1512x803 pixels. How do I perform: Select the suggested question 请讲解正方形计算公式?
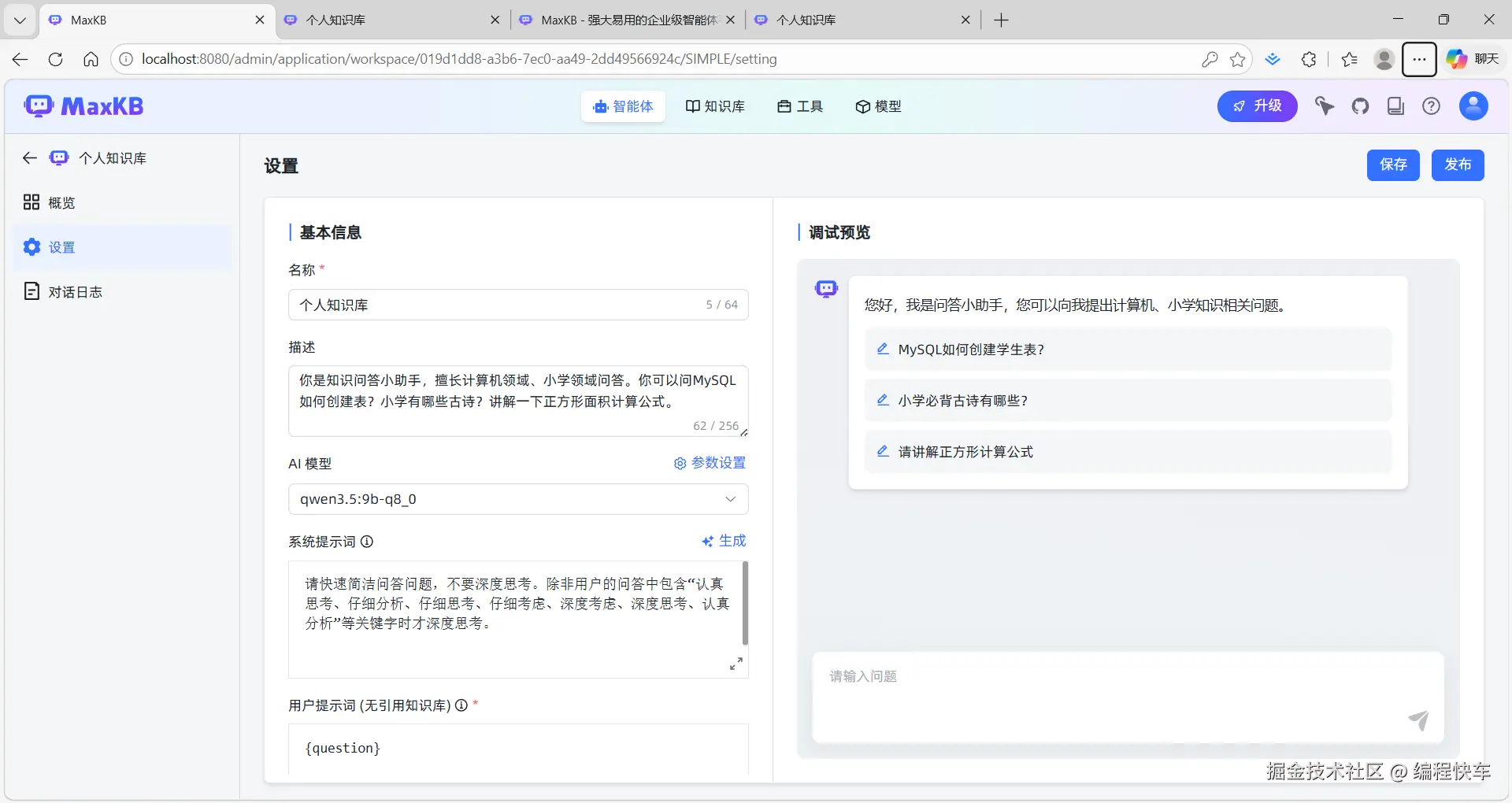click(1128, 452)
